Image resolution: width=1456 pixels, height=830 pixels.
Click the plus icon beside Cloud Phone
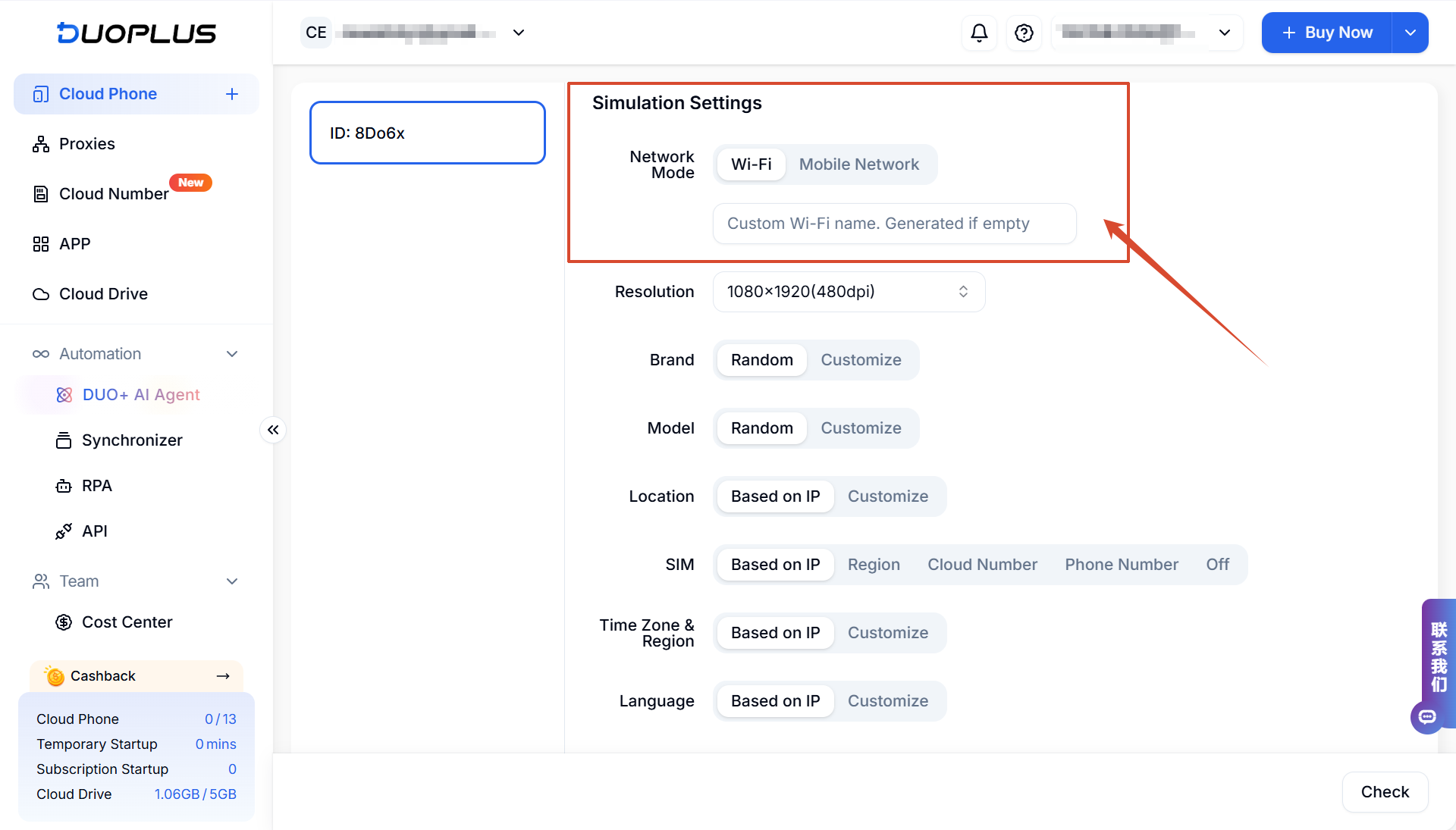coord(232,94)
